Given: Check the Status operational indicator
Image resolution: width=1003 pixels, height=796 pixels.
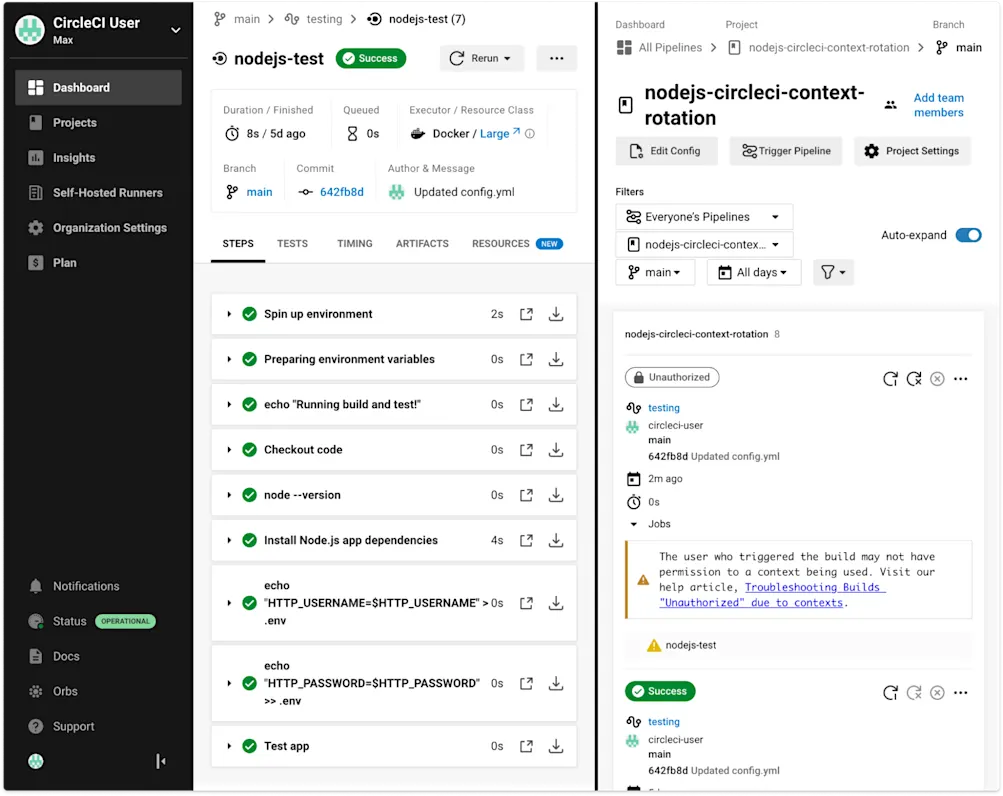Looking at the screenshot, I should (x=125, y=621).
